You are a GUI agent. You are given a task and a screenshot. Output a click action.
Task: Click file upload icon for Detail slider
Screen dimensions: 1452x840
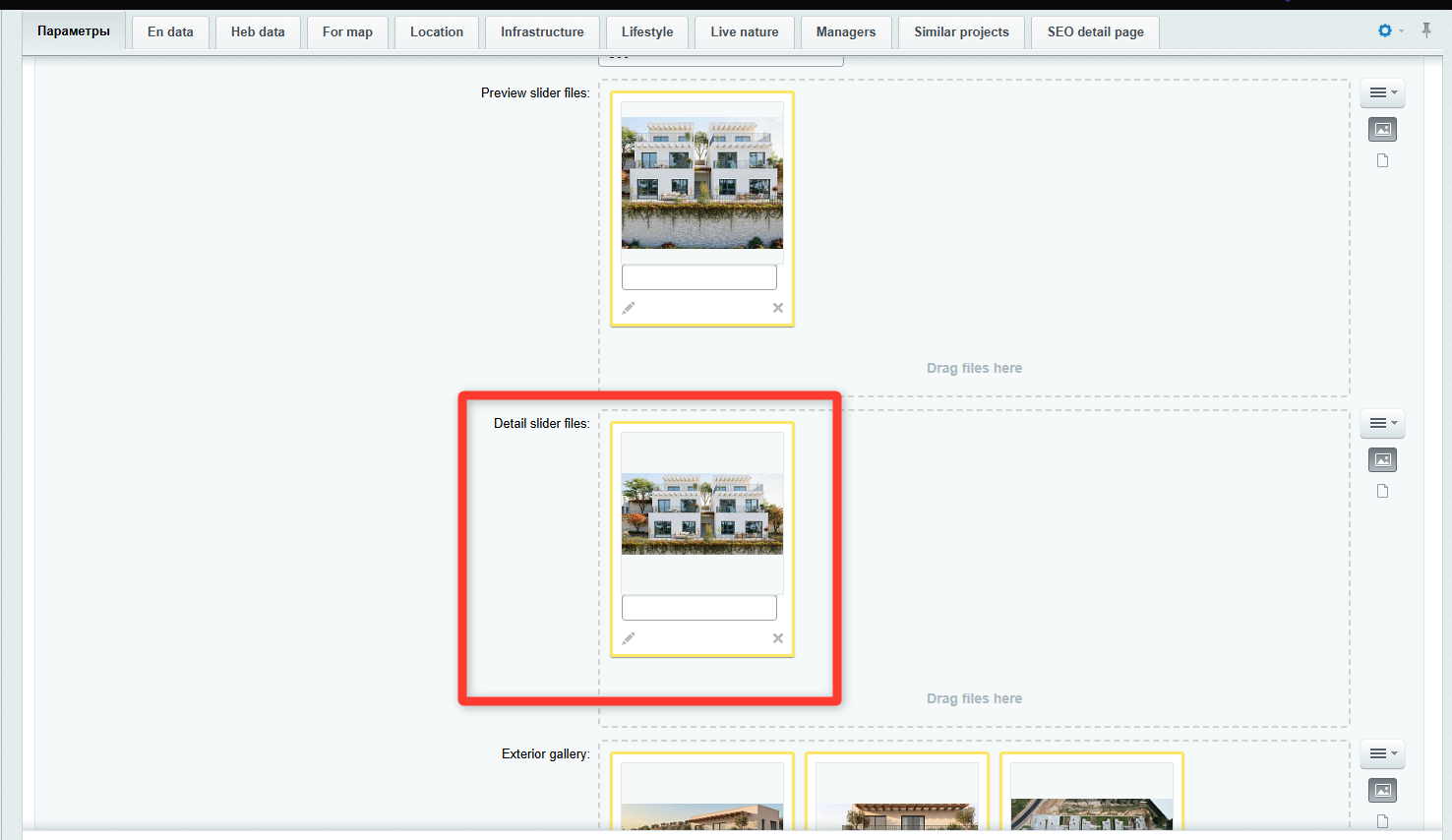(1382, 491)
